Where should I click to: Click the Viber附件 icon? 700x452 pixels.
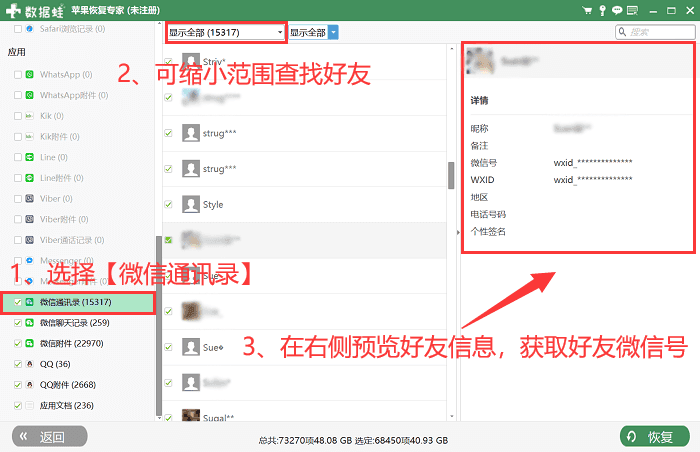pyautogui.click(x=29, y=219)
